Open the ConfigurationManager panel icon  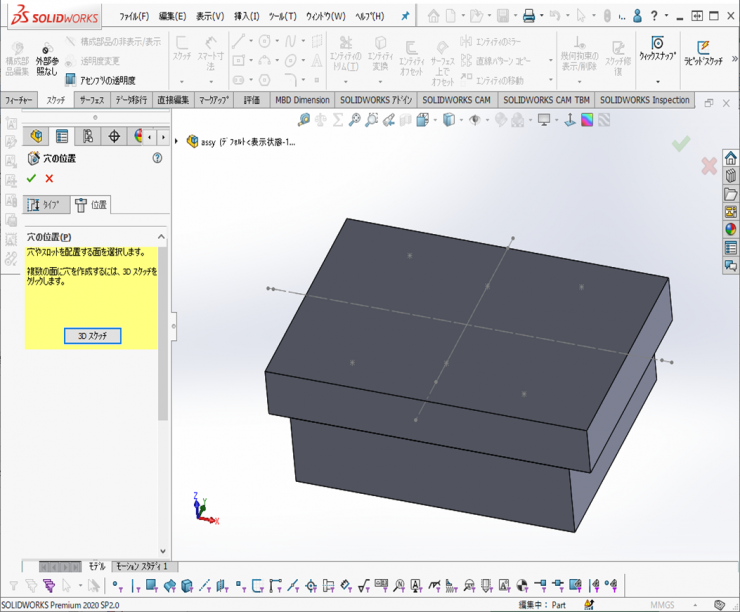88,137
